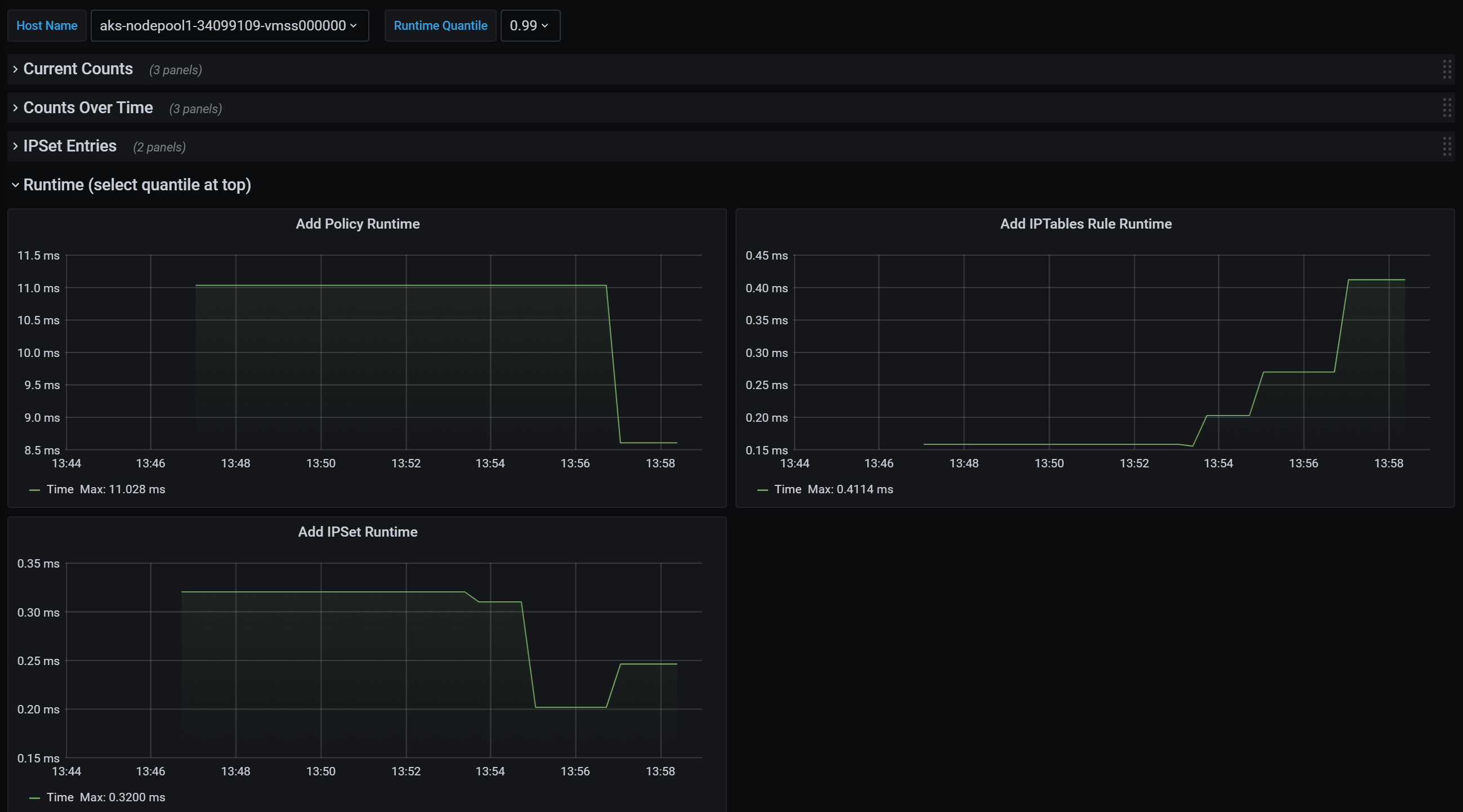This screenshot has width=1463, height=812.
Task: Open Add IPTables Rule Runtime panel menu
Action: point(1085,224)
